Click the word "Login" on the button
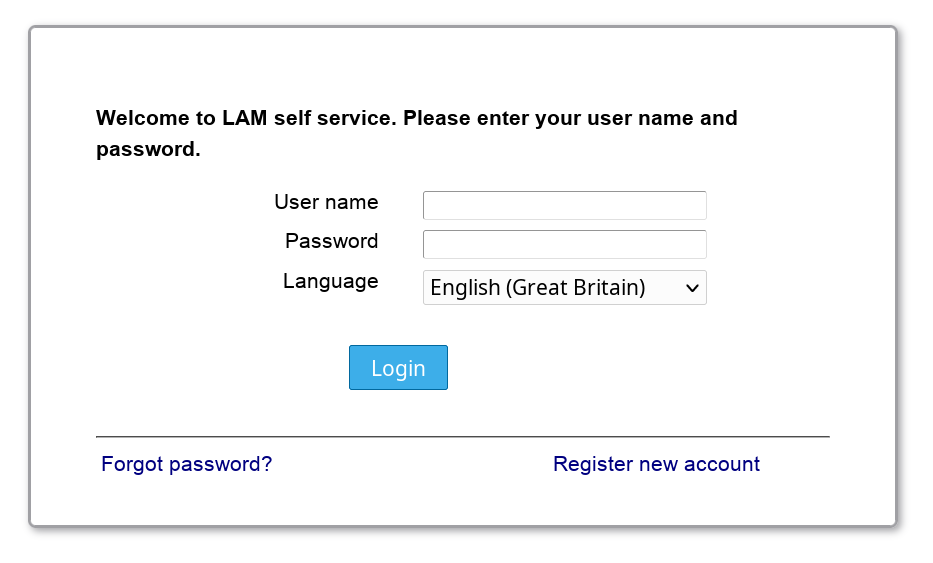Screen dimensions: 933x563 (398, 368)
